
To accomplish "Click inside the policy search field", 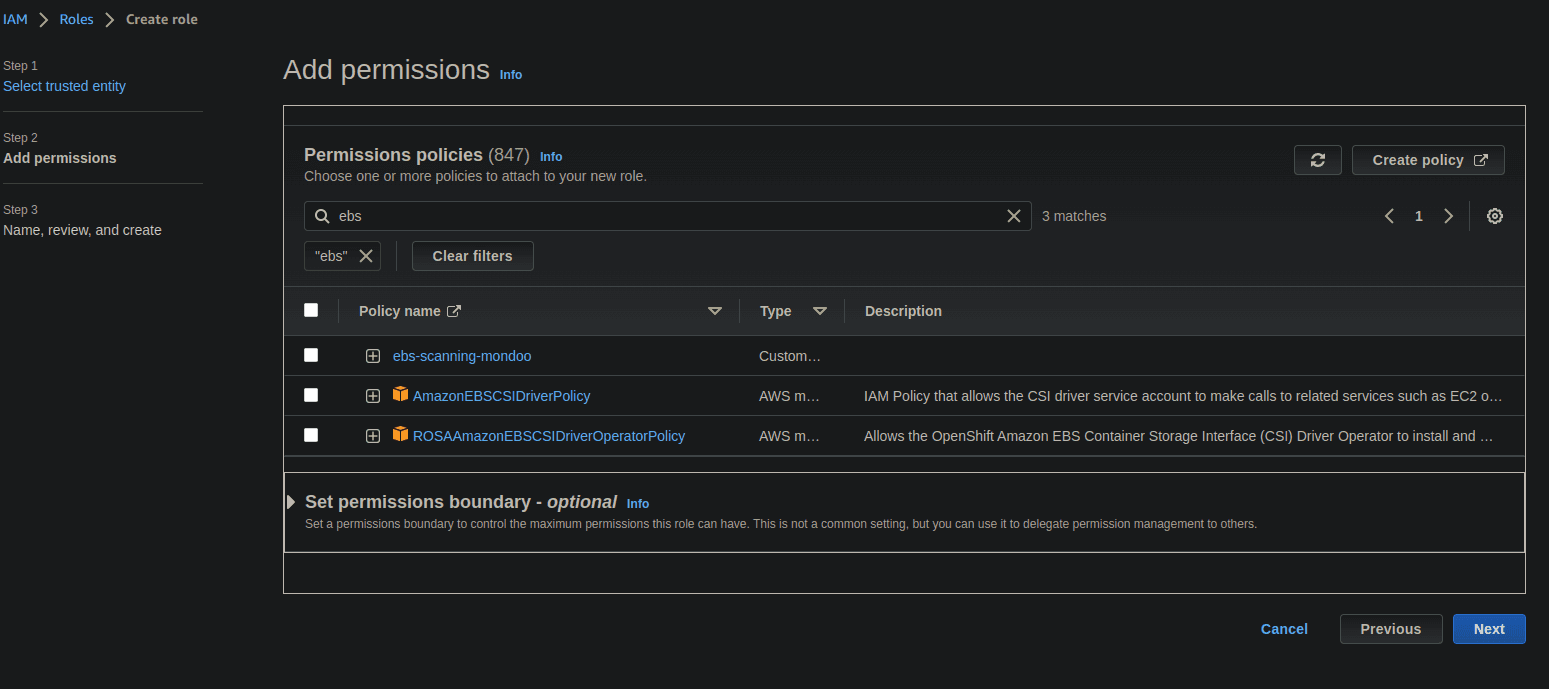I will (x=660, y=215).
